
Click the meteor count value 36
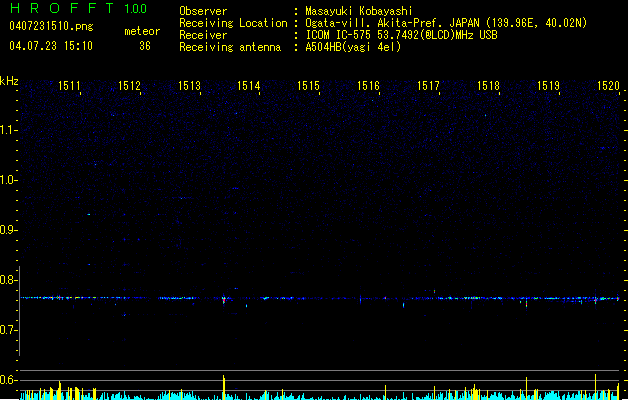tap(145, 46)
